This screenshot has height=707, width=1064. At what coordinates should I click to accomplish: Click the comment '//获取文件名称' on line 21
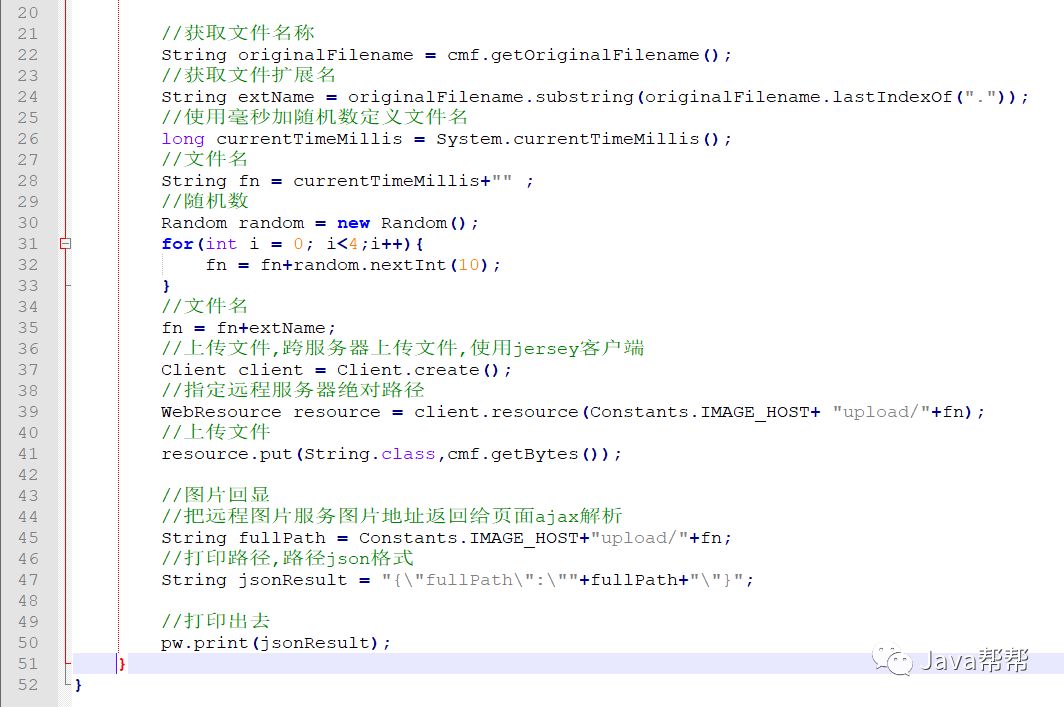(x=238, y=34)
